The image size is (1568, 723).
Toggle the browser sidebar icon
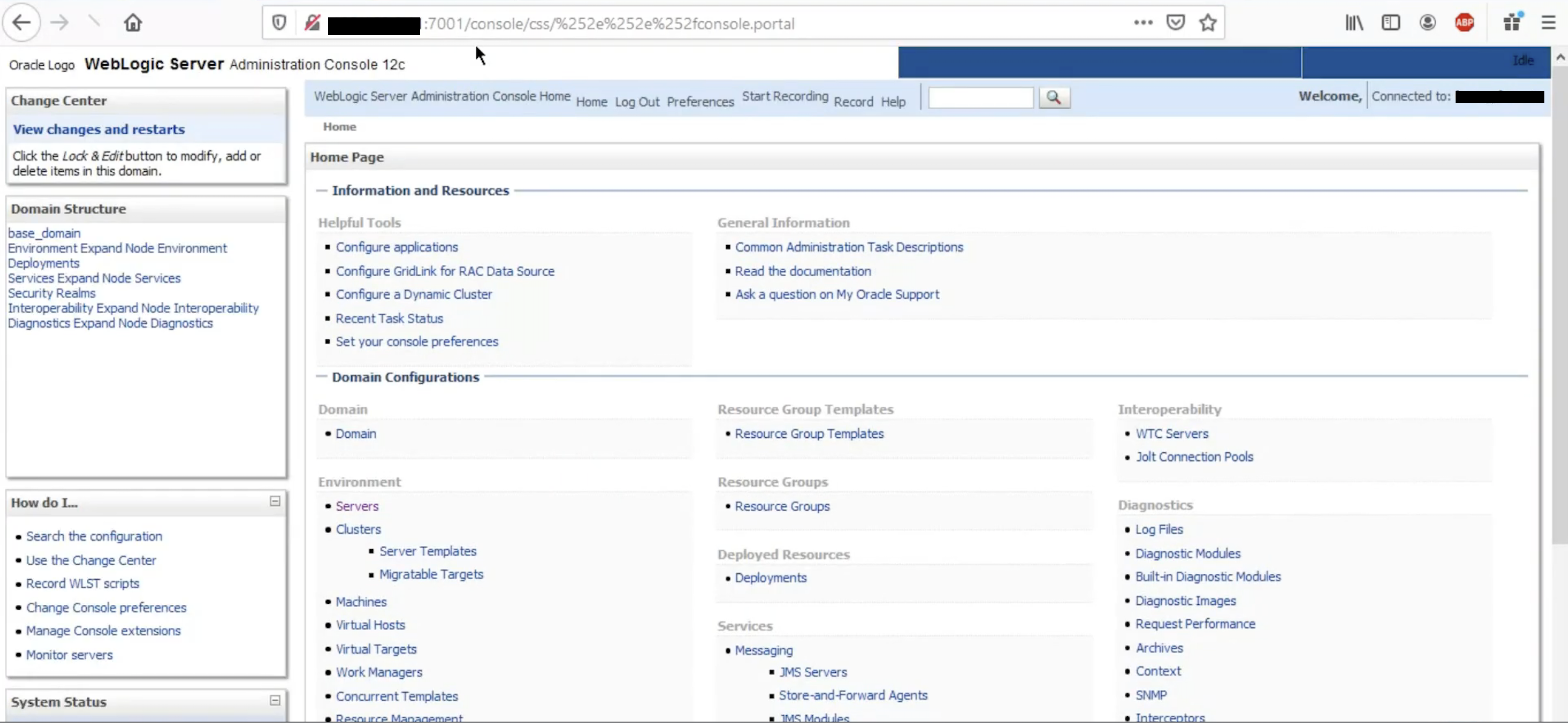click(x=1391, y=23)
